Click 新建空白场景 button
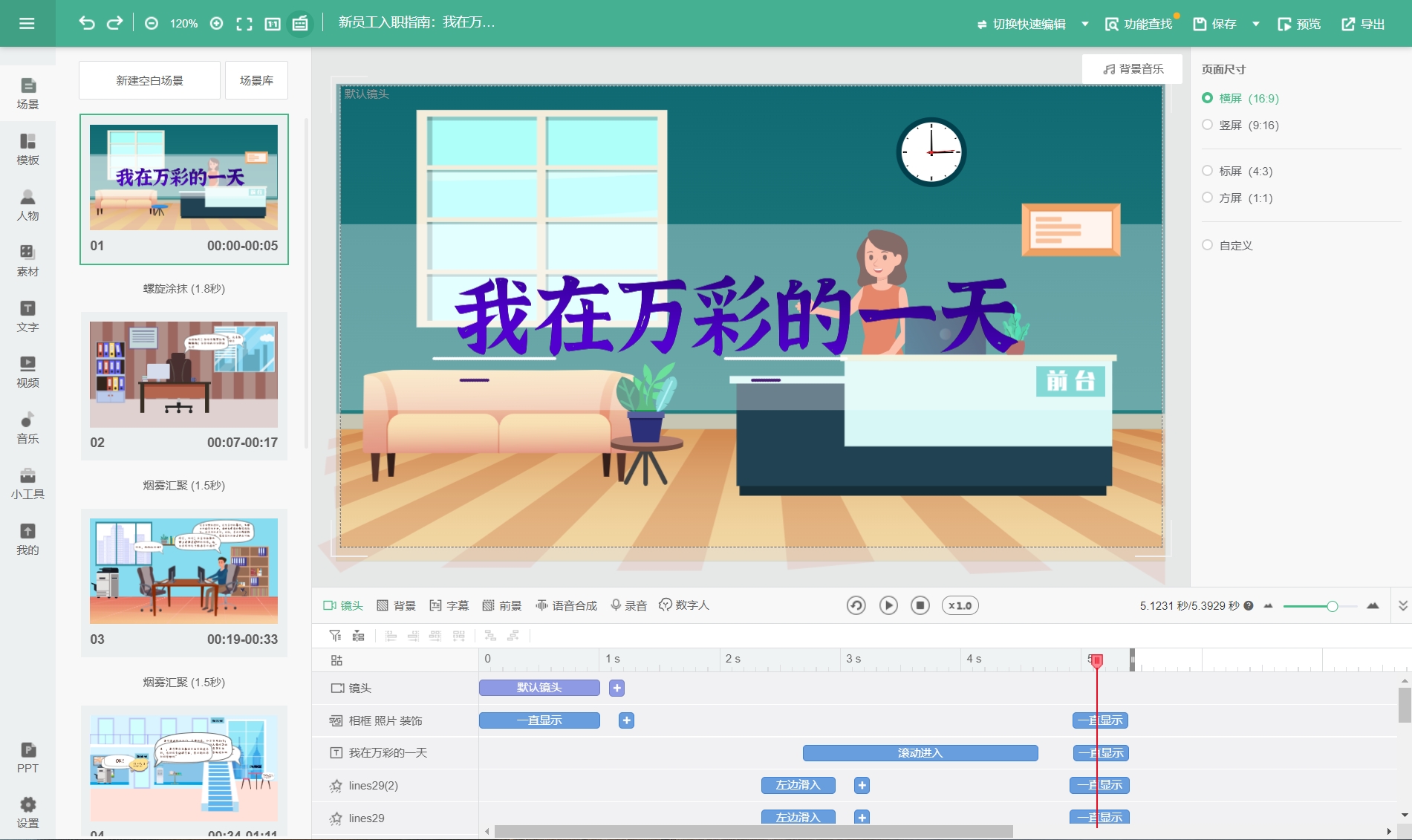 (149, 80)
